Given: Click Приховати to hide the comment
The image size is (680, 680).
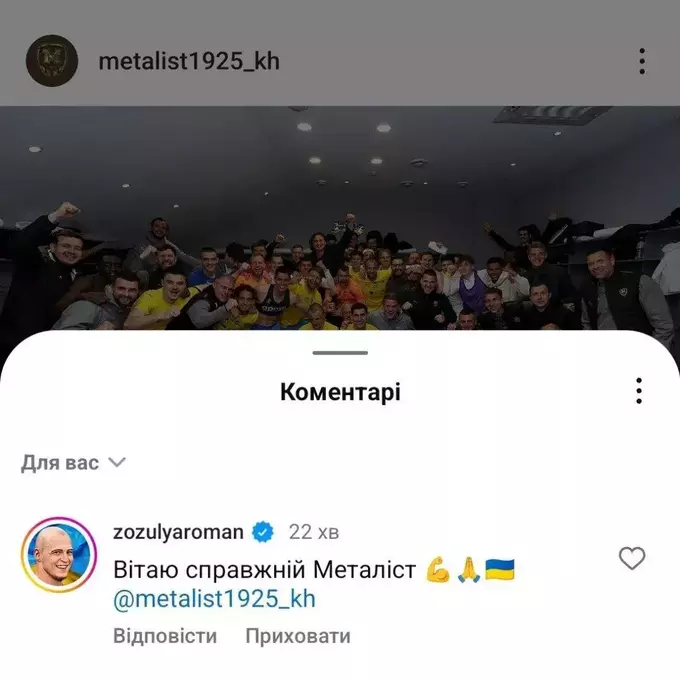Looking at the screenshot, I should (298, 636).
